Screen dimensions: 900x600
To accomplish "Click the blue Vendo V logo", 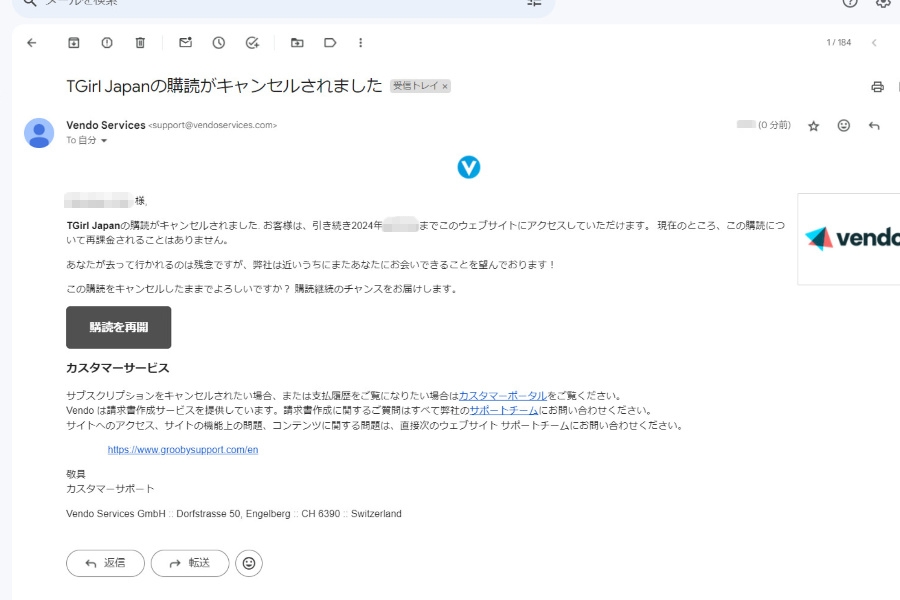I will [469, 167].
